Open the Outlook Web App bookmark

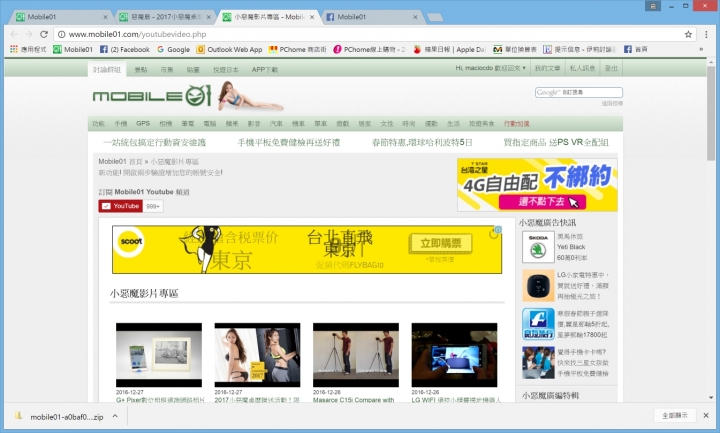click(x=229, y=49)
